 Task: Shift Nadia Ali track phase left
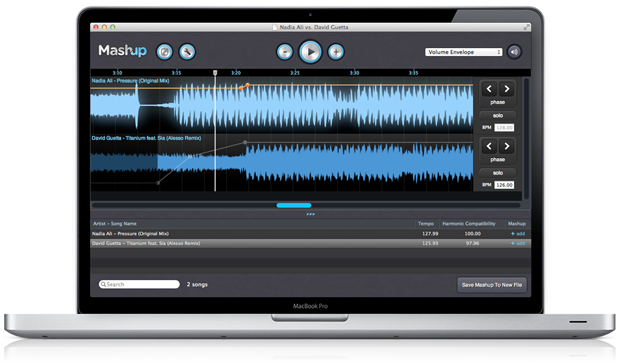(489, 89)
